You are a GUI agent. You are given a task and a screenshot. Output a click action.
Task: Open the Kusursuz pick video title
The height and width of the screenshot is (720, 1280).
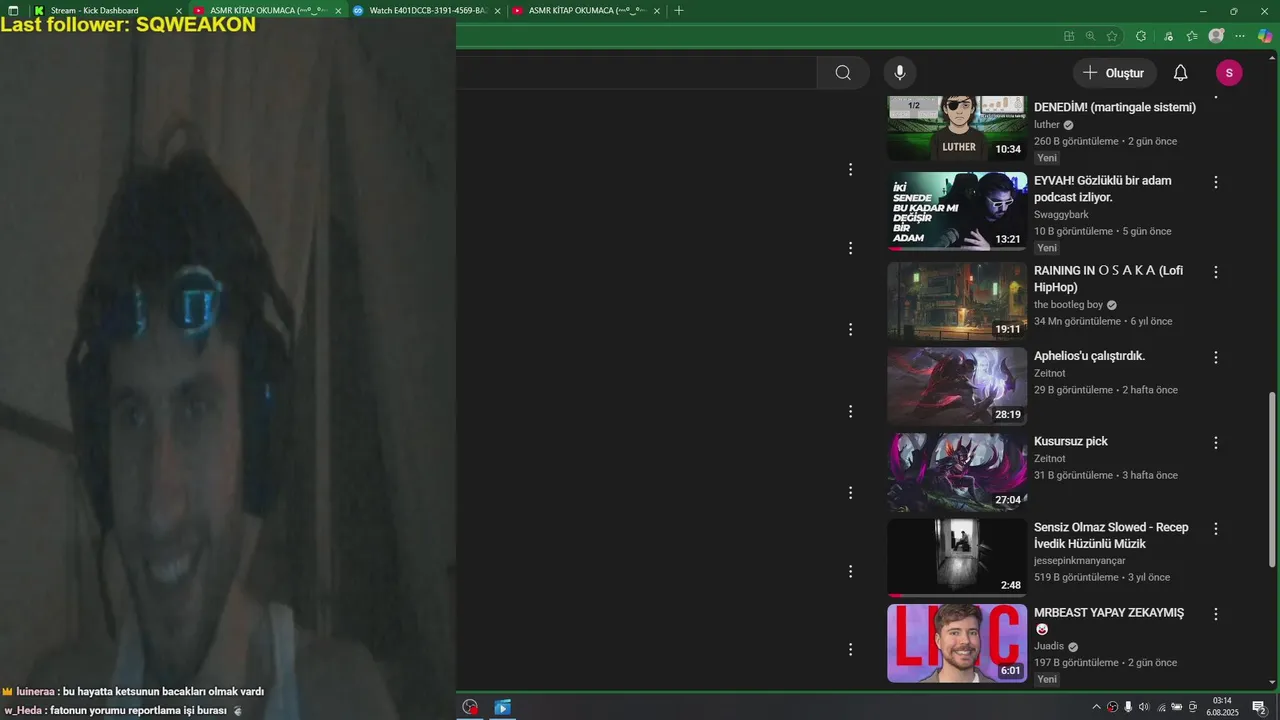[x=1071, y=441]
